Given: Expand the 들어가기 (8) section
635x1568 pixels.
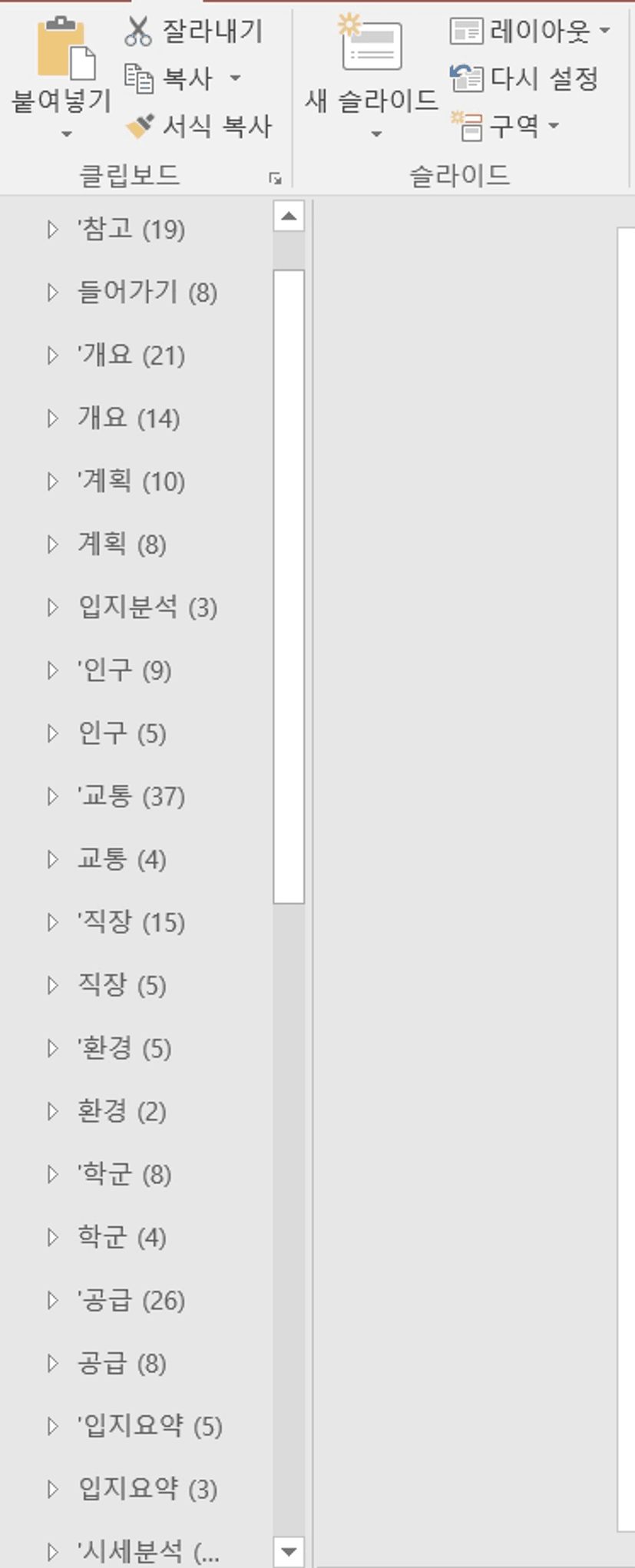Looking at the screenshot, I should tap(52, 292).
